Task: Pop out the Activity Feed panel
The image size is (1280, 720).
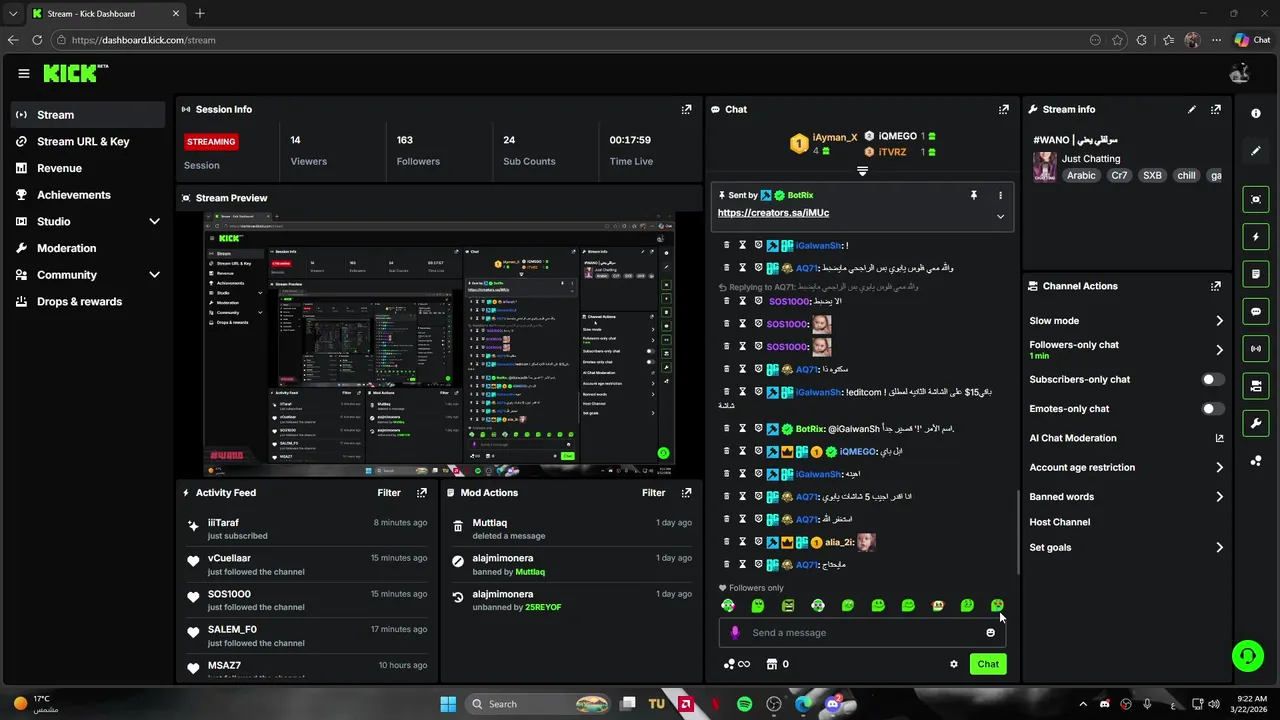Action: click(422, 493)
